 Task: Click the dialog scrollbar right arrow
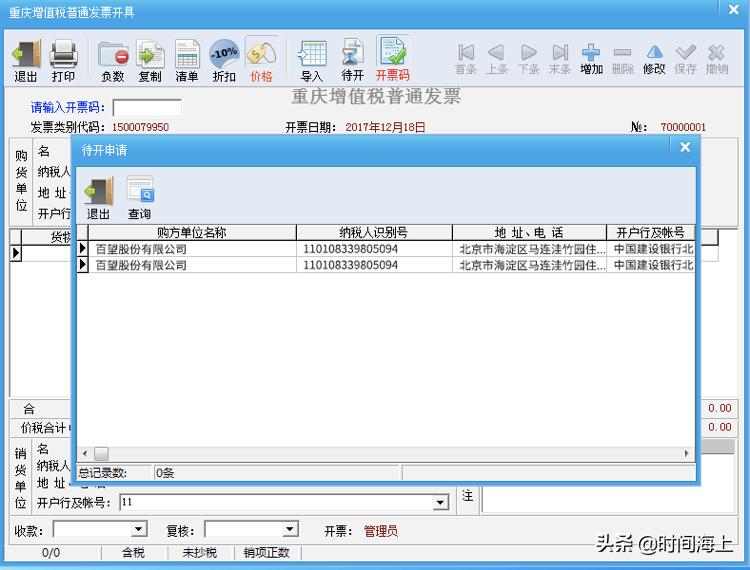click(687, 453)
